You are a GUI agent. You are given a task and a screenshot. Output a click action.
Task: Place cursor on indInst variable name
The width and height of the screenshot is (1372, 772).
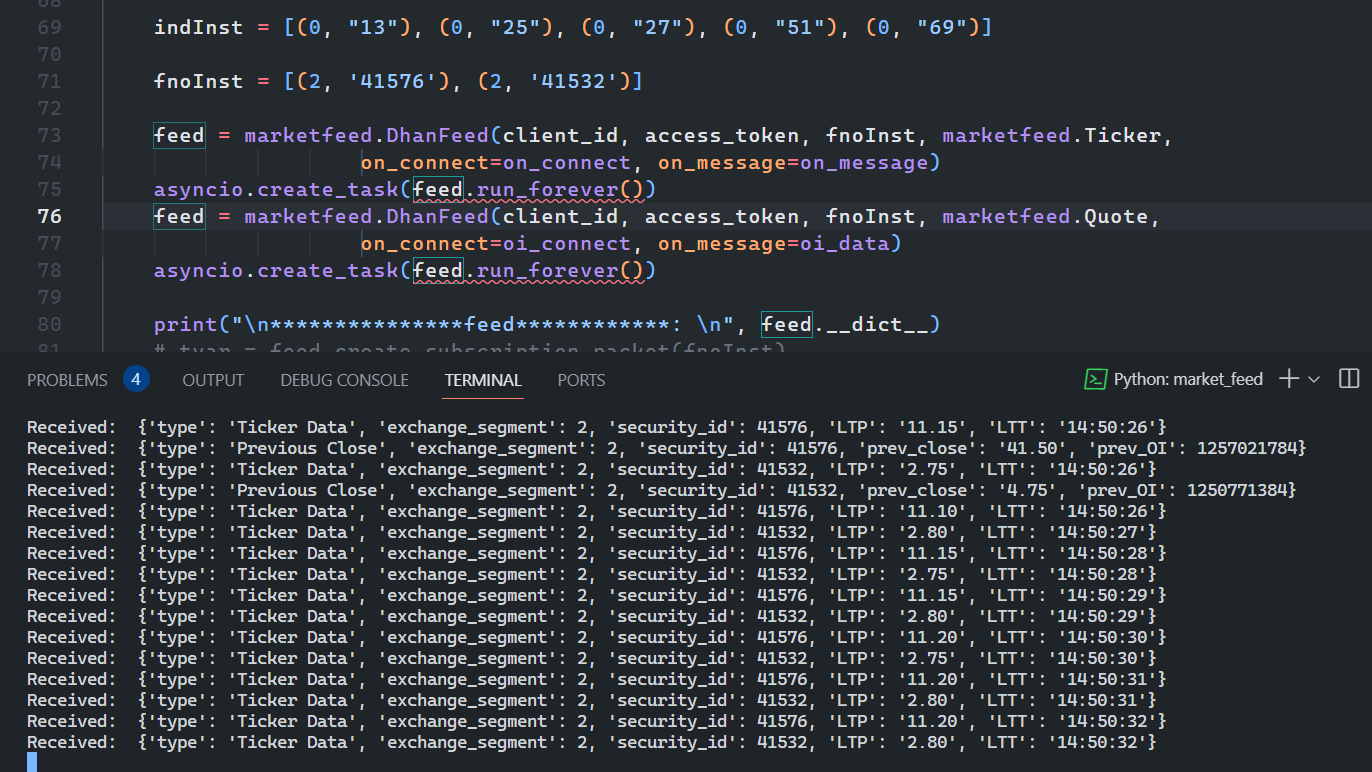point(198,28)
